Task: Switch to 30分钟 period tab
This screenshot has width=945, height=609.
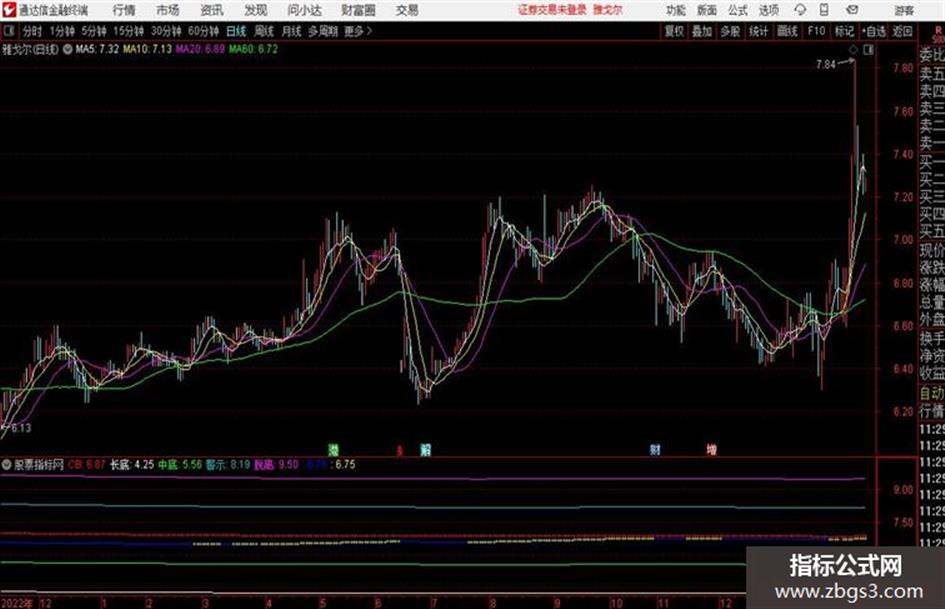Action: pyautogui.click(x=166, y=31)
